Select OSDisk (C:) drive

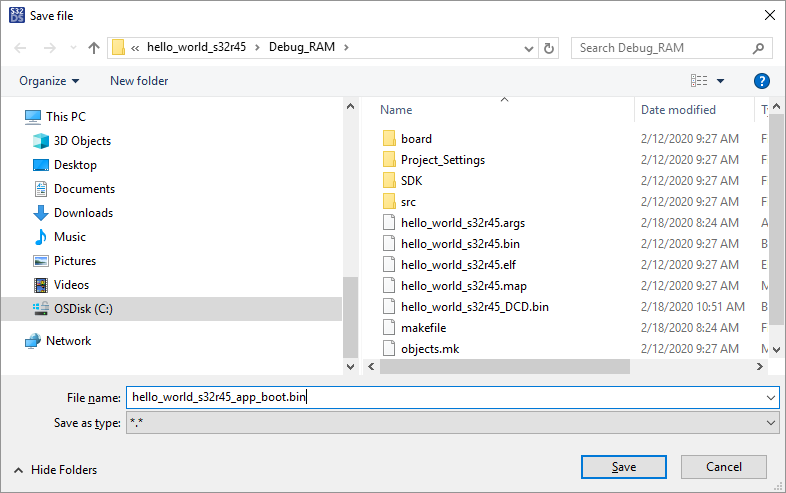point(83,309)
